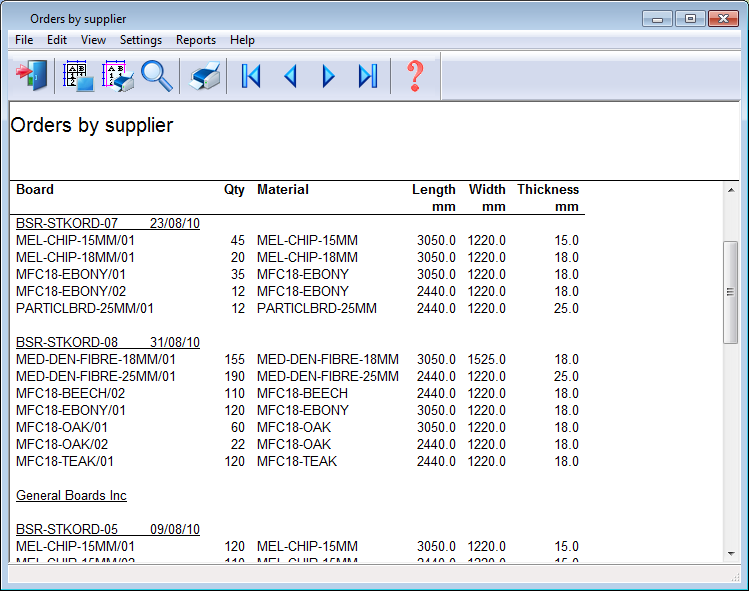The height and width of the screenshot is (591, 749).
Task: Select board MFC18-OAK/02 row
Action: (297, 444)
